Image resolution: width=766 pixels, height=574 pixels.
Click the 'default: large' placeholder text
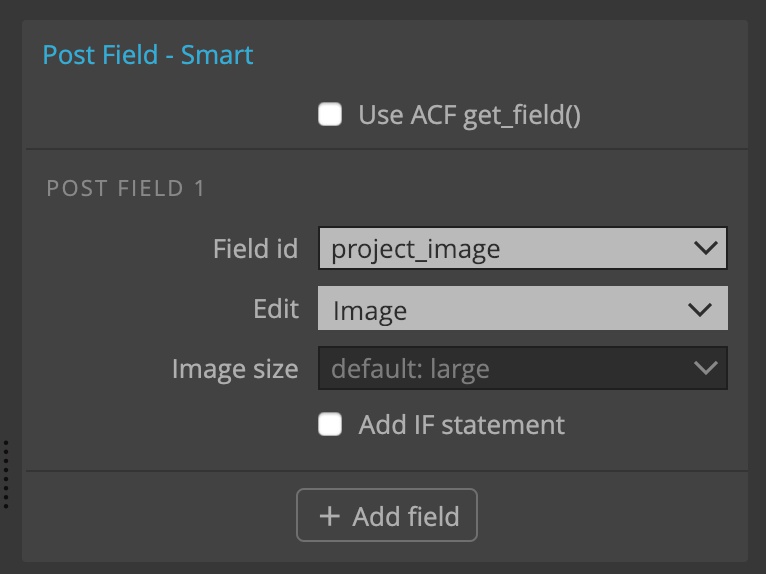pyautogui.click(x=410, y=369)
